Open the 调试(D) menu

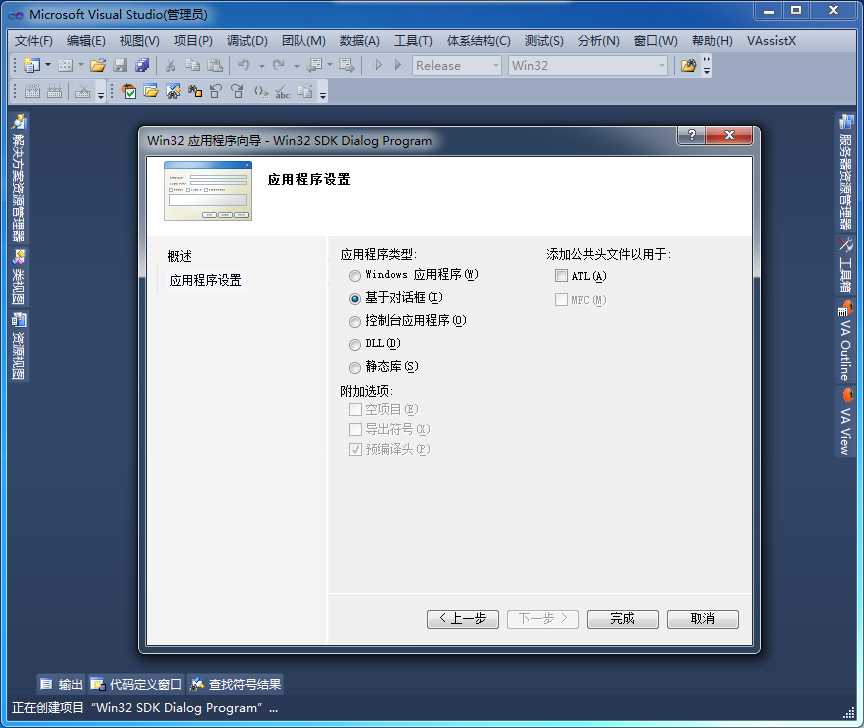(247, 41)
